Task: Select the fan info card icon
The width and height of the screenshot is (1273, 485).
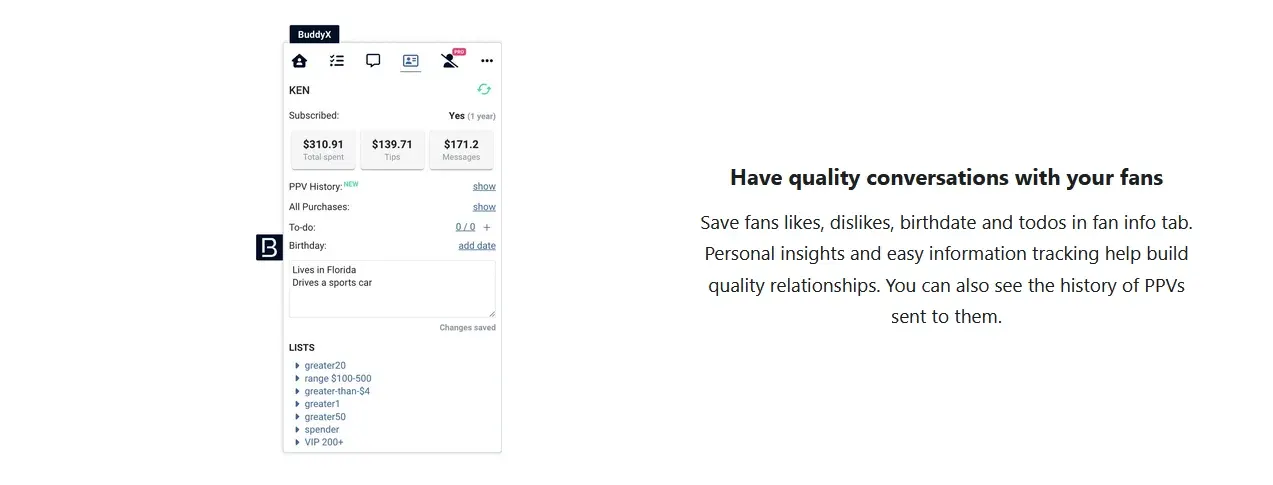Action: [410, 61]
